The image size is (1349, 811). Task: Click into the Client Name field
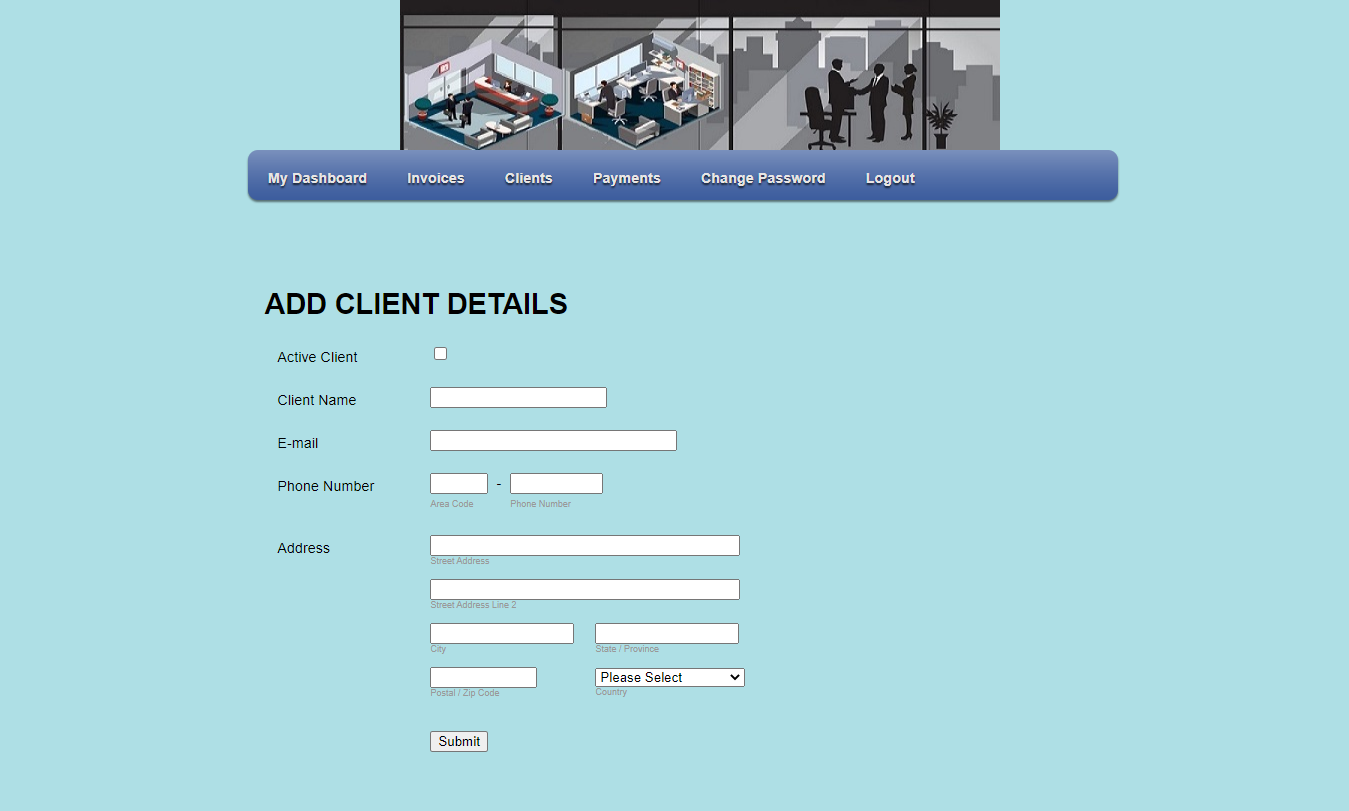(x=517, y=397)
